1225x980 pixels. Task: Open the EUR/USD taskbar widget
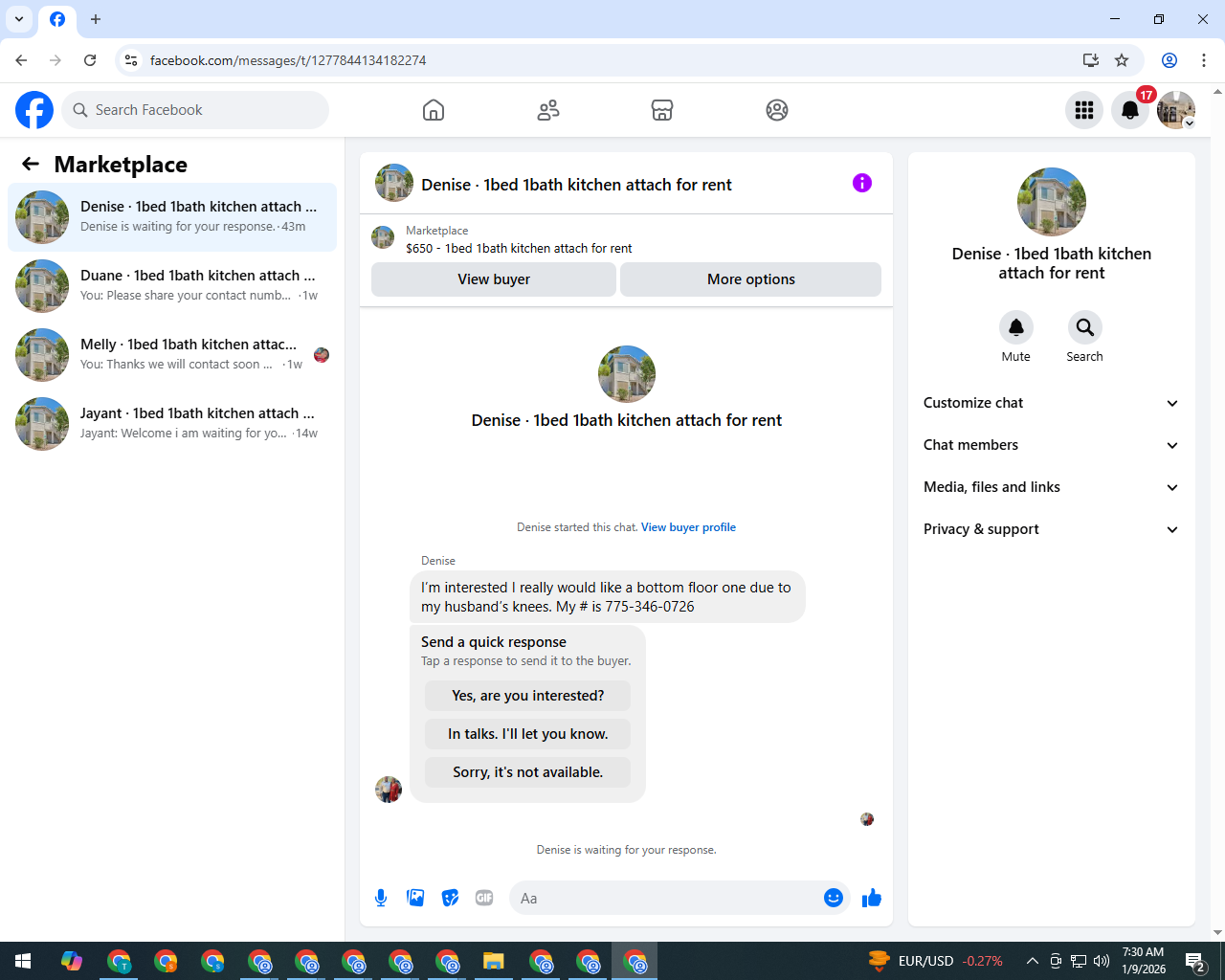tap(936, 961)
